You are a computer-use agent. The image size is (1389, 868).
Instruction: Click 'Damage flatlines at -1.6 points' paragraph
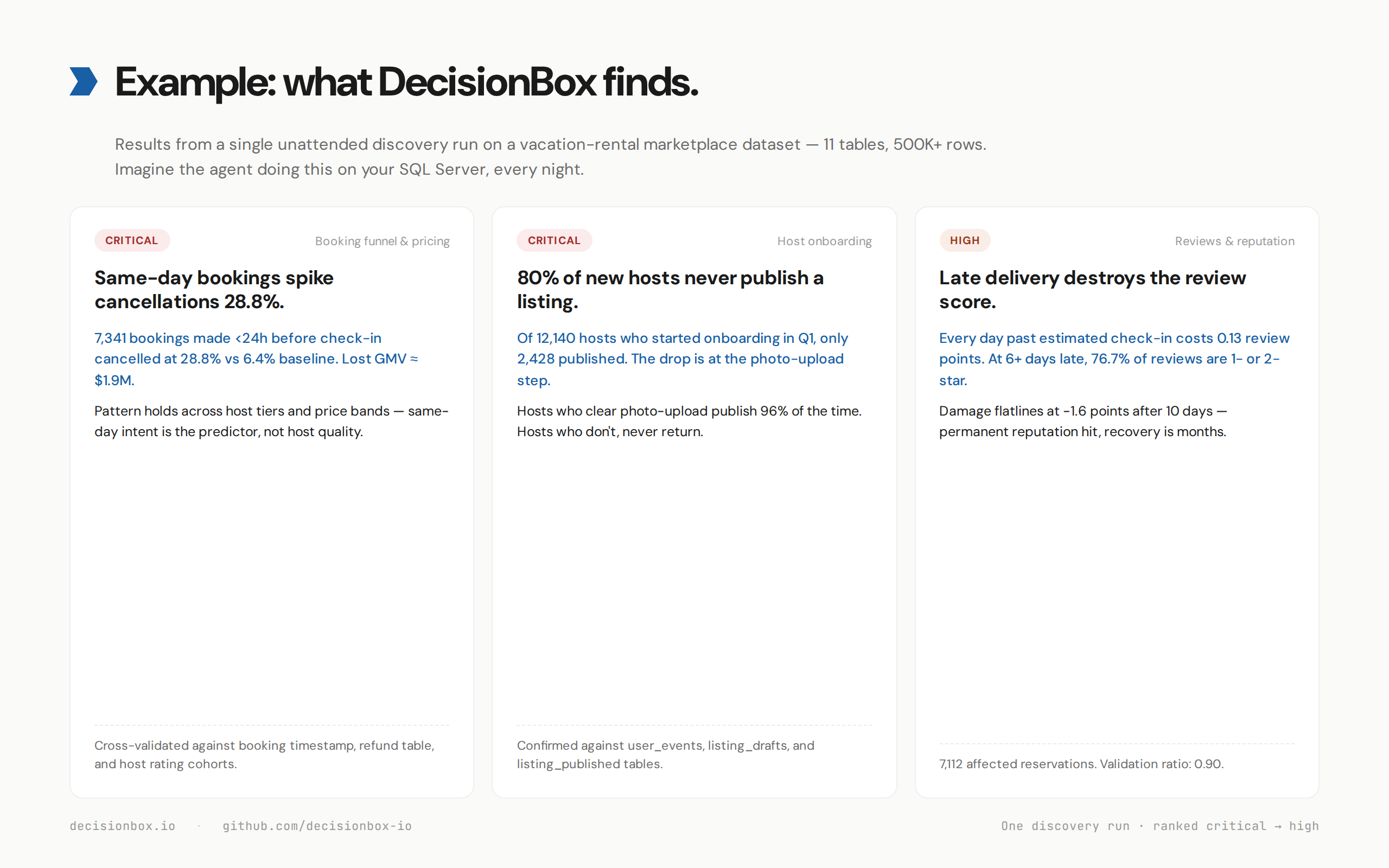(x=1083, y=422)
